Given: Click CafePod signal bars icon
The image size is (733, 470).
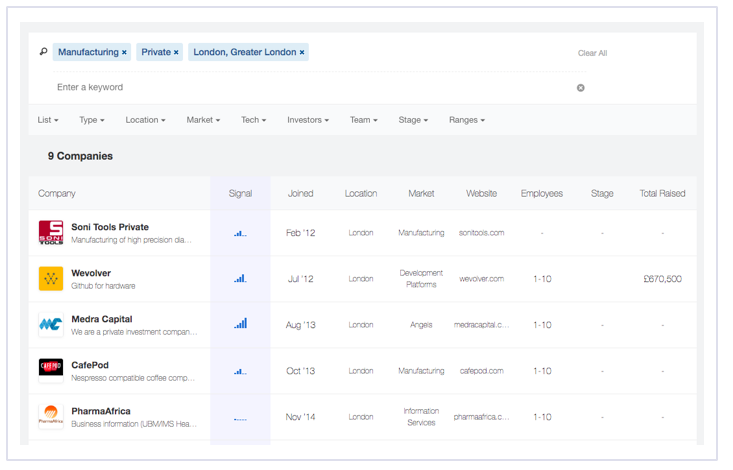Looking at the screenshot, I should [x=240, y=371].
